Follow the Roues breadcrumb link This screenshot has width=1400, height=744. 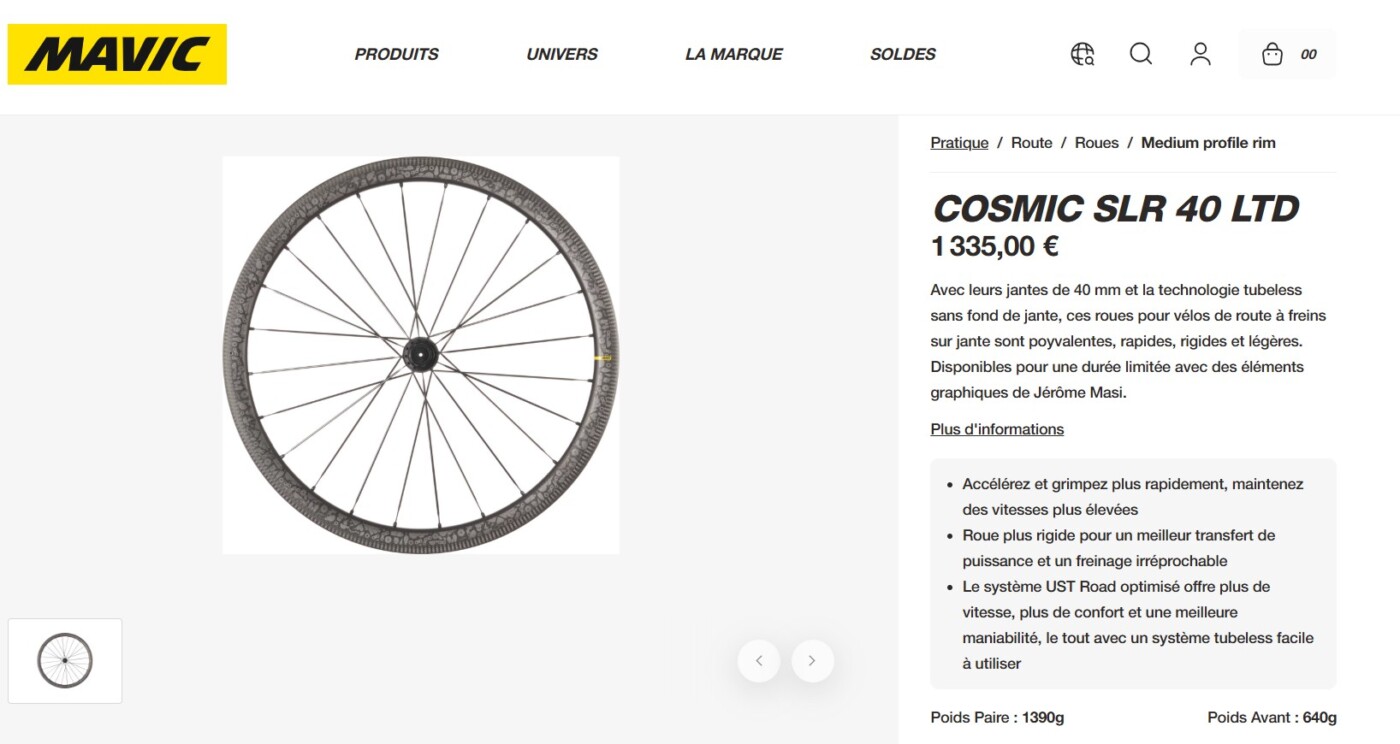1096,143
